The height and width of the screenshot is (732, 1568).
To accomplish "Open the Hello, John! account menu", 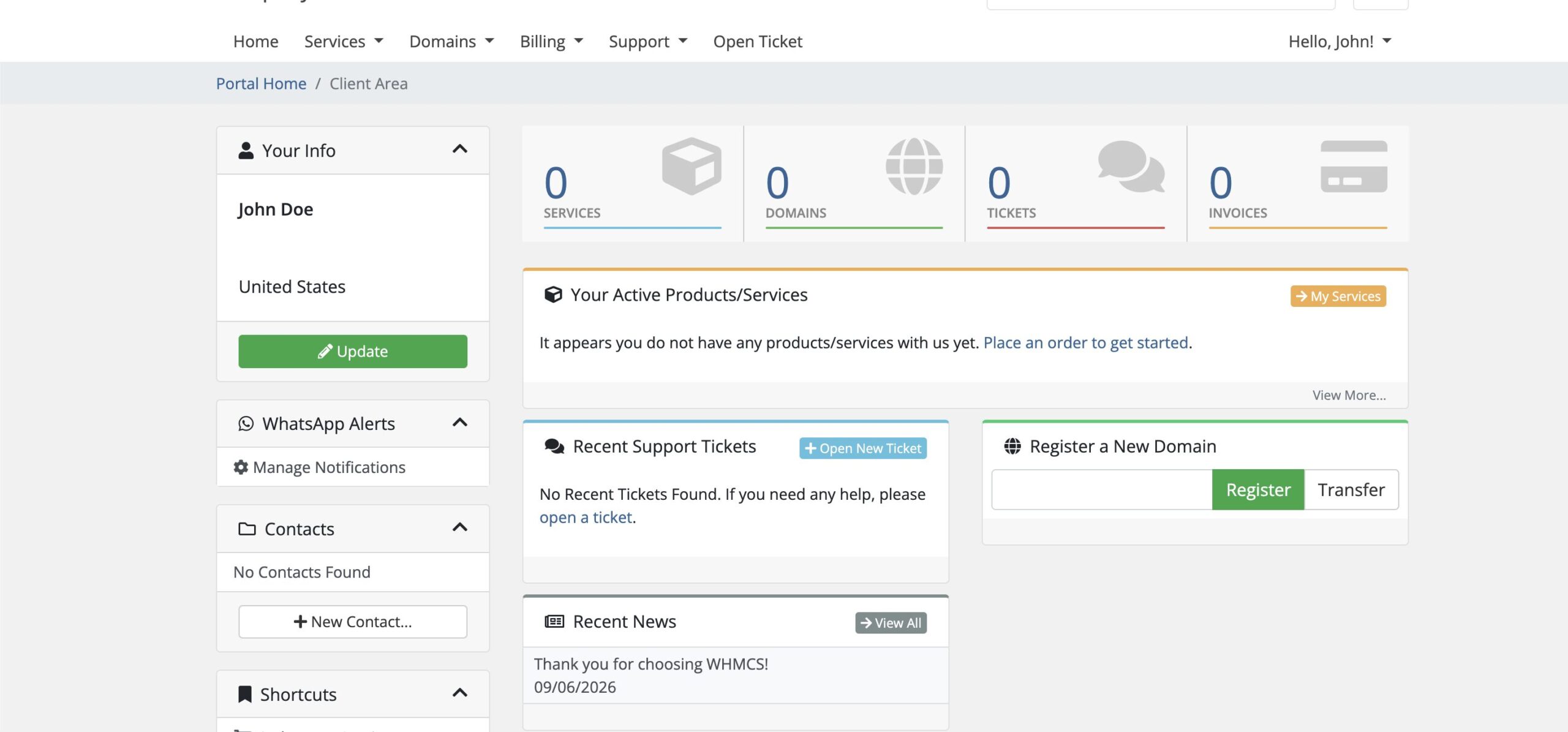I will tap(1340, 41).
